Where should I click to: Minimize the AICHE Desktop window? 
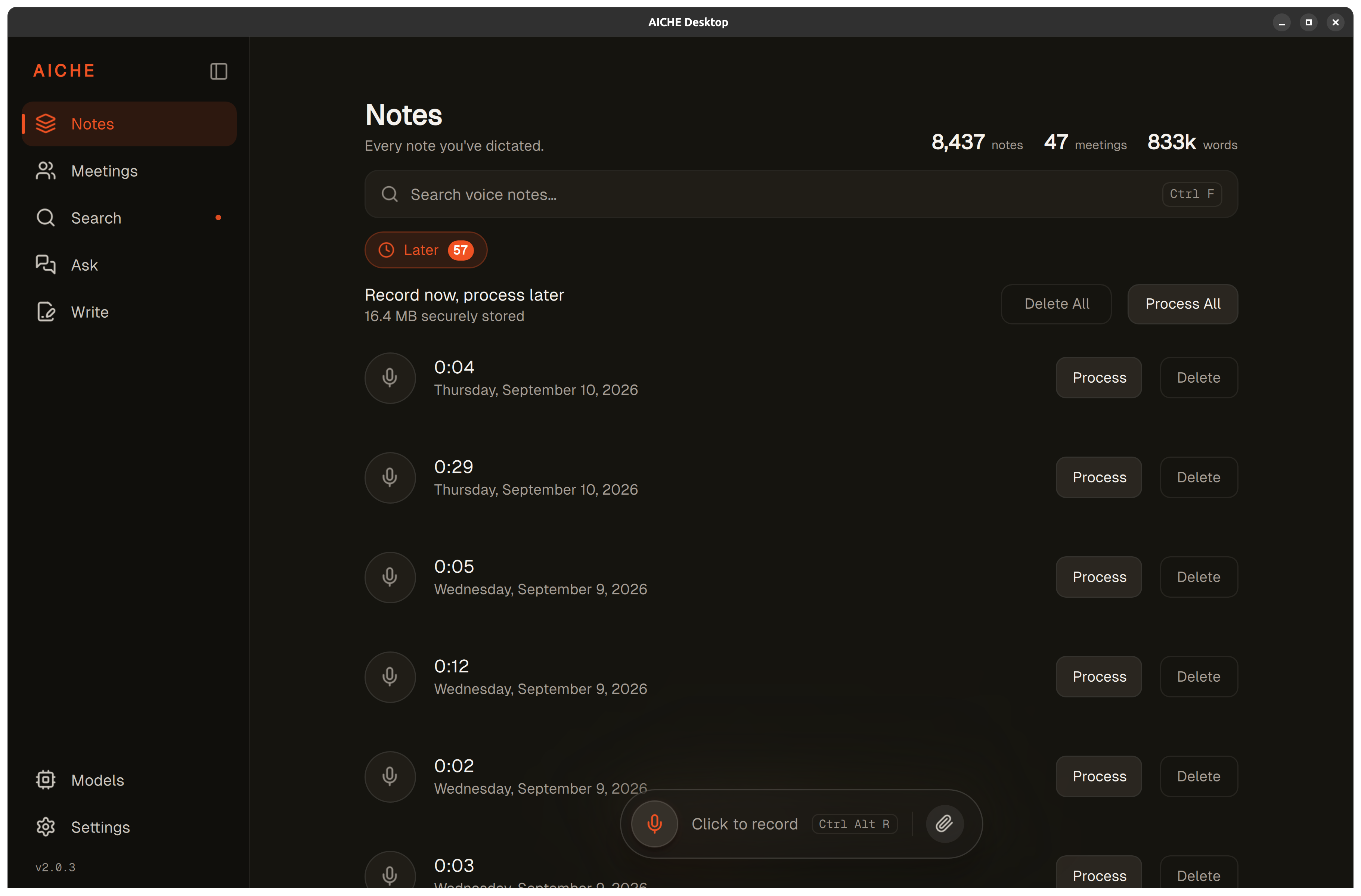[1281, 22]
